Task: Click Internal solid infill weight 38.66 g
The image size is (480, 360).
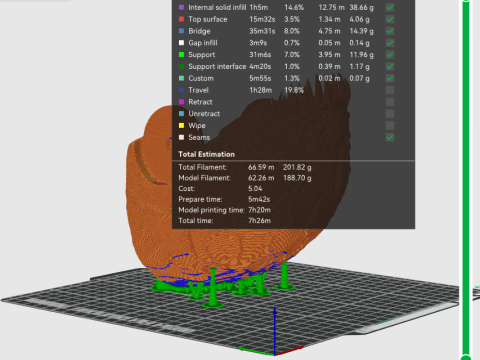Action: click(361, 7)
